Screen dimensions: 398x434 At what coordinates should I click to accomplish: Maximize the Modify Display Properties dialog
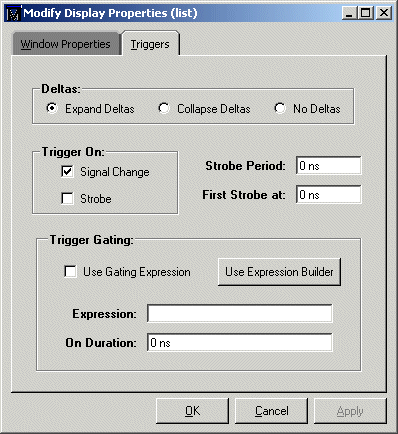pos(366,13)
